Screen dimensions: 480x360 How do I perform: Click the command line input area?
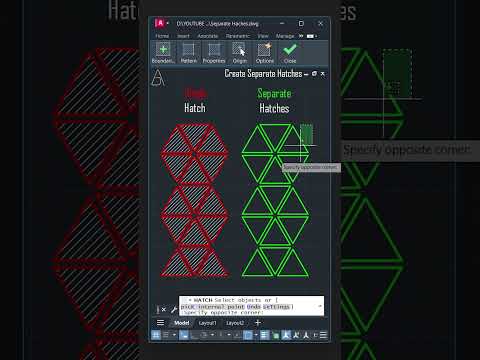(251, 306)
